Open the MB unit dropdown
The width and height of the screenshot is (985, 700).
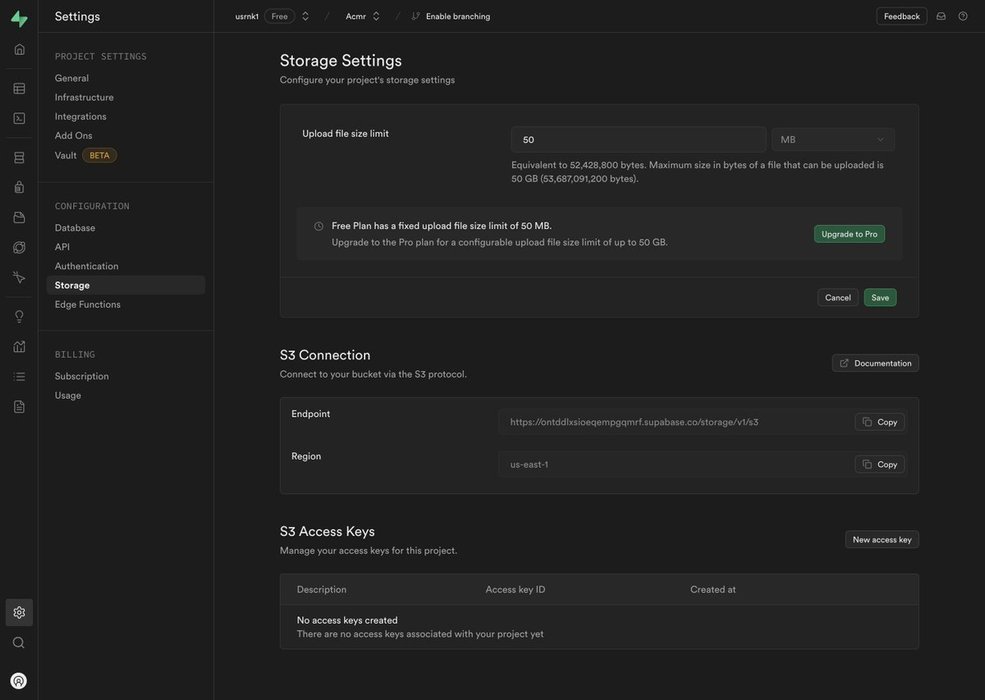[832, 140]
